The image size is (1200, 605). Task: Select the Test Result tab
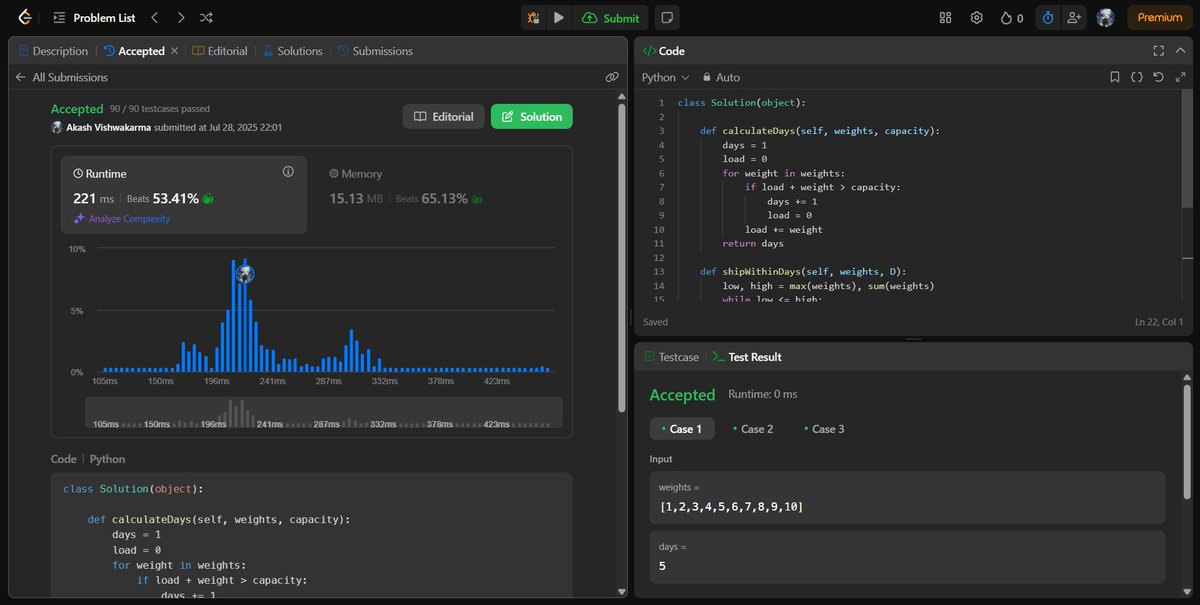[747, 357]
